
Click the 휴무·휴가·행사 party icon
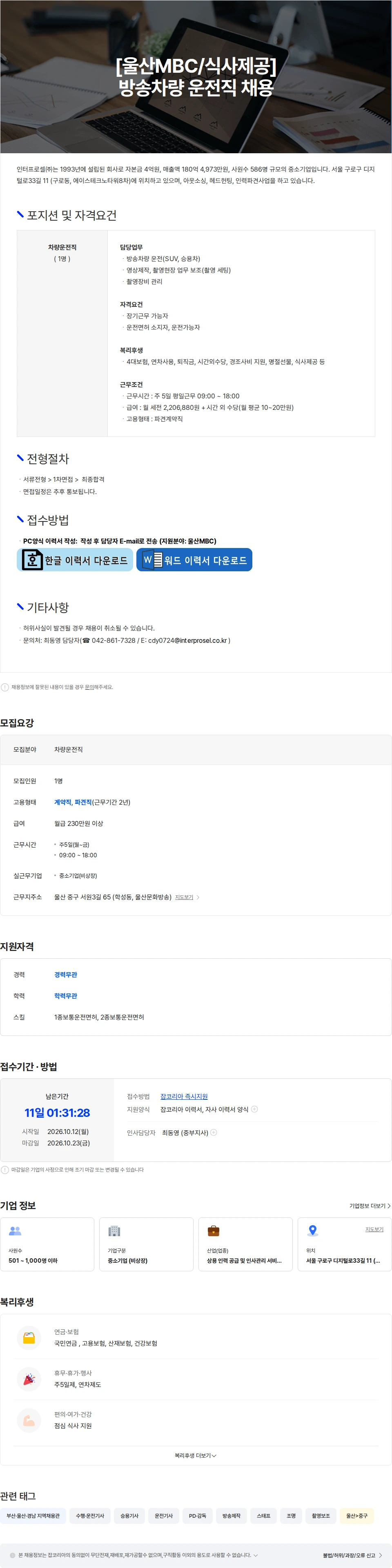(29, 1379)
